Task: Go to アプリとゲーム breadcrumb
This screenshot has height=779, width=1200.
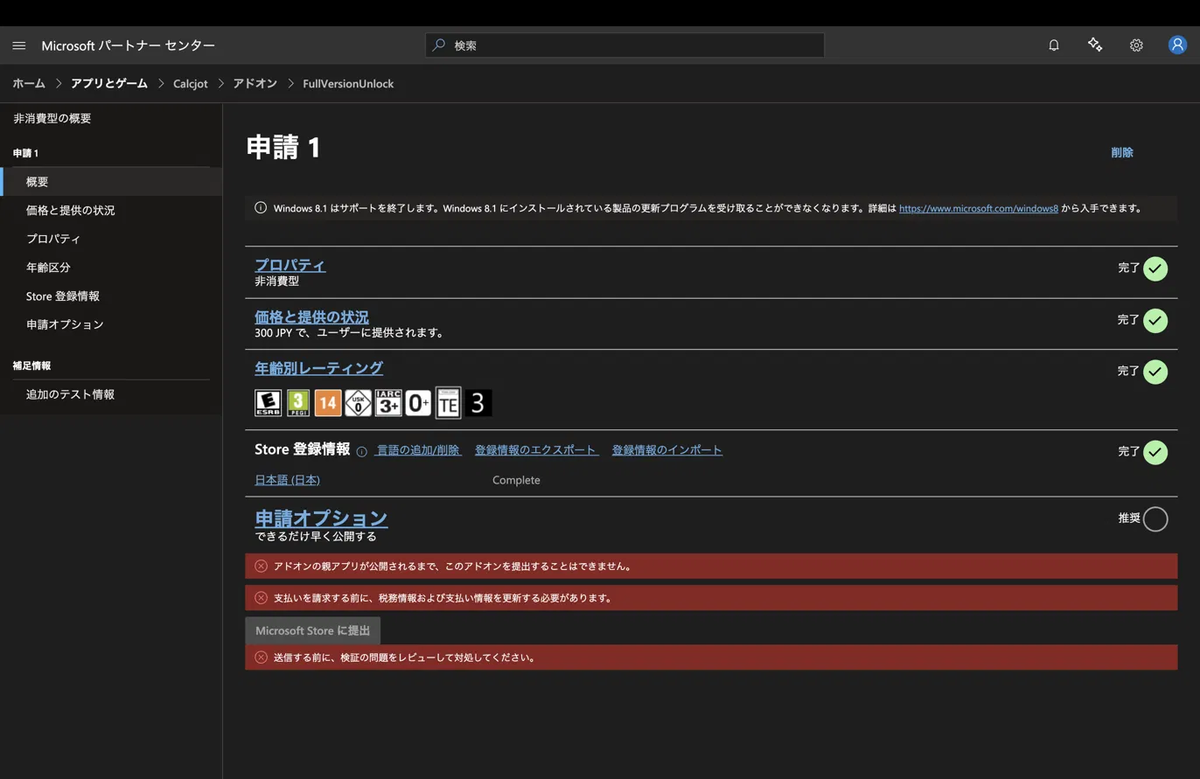Action: [x=109, y=84]
